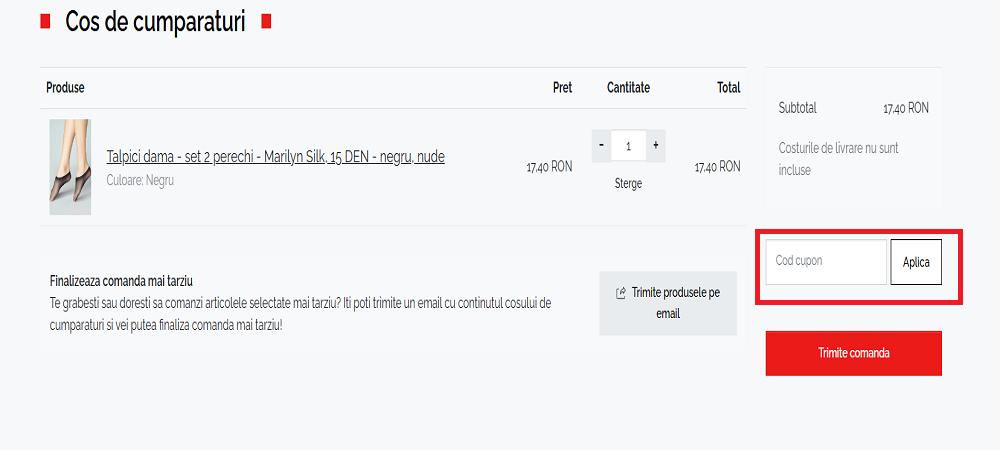Click the Total column header
Screen dimensions: 1000x450
pos(728,88)
